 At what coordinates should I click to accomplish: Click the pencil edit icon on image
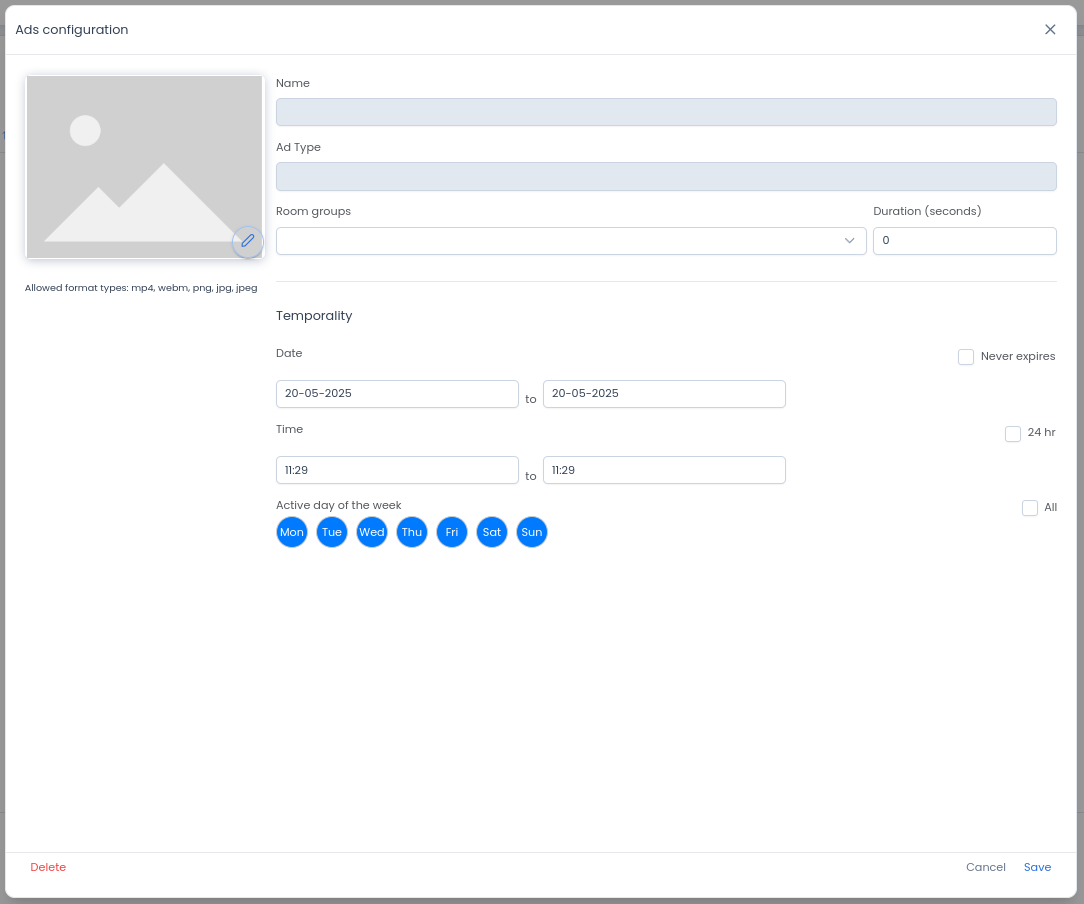click(x=247, y=241)
